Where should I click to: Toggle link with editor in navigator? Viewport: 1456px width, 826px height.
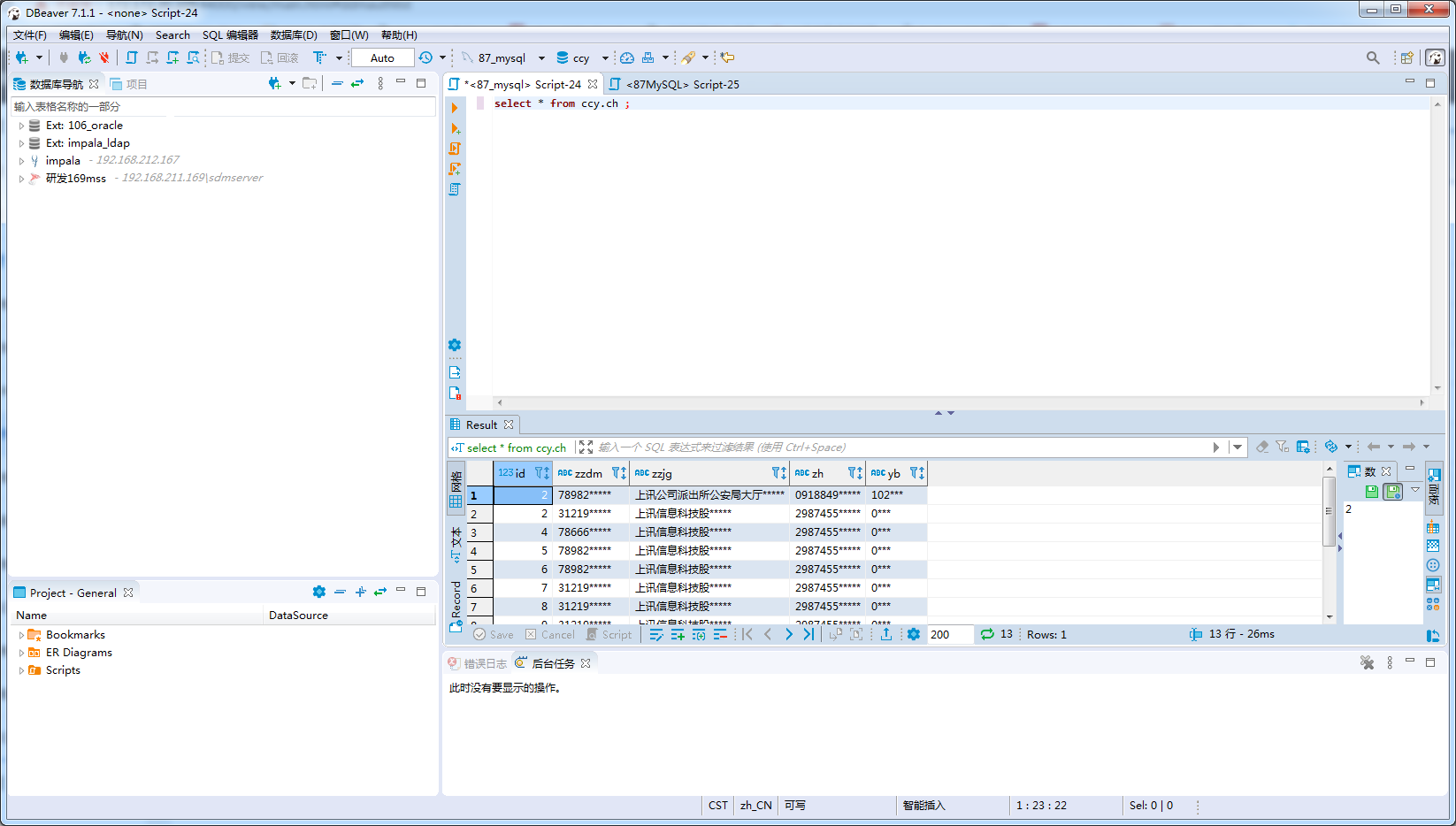pos(357,83)
